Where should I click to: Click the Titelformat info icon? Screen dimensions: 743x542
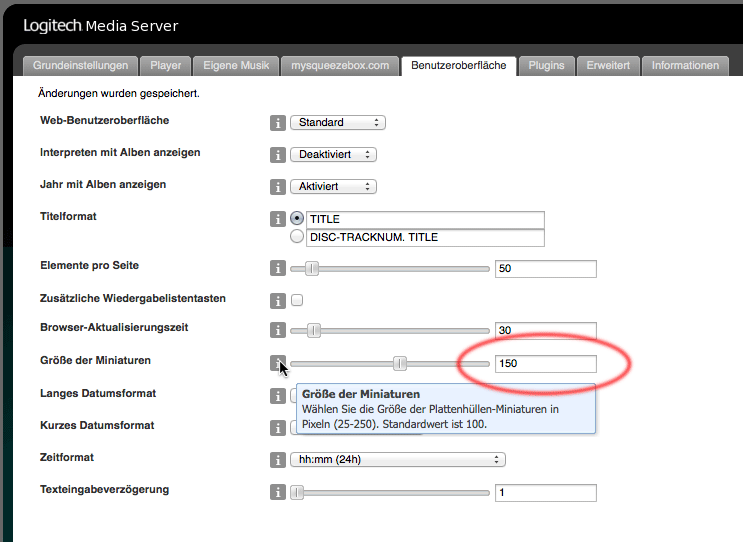click(278, 219)
